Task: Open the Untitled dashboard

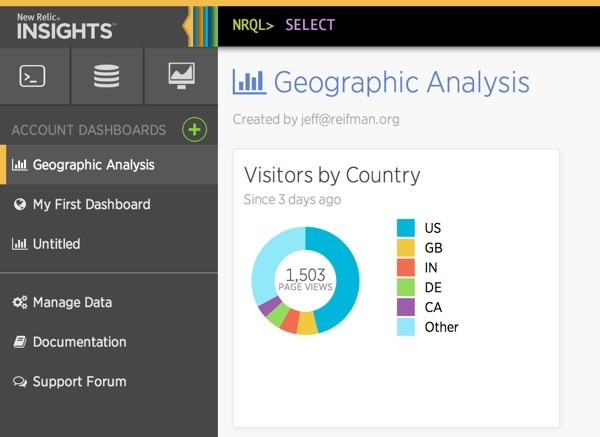Action: [x=109, y=244]
